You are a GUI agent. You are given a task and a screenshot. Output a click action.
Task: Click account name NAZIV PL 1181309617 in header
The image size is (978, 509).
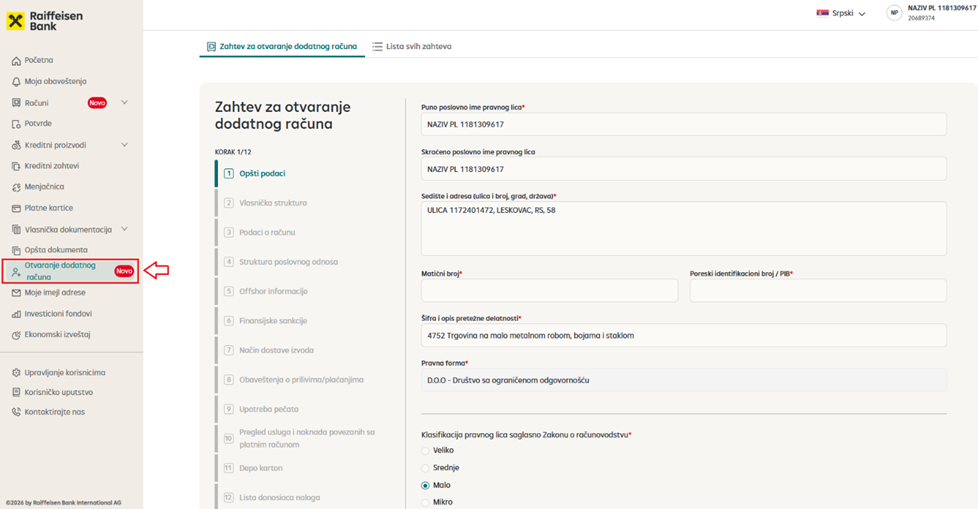click(x=941, y=8)
